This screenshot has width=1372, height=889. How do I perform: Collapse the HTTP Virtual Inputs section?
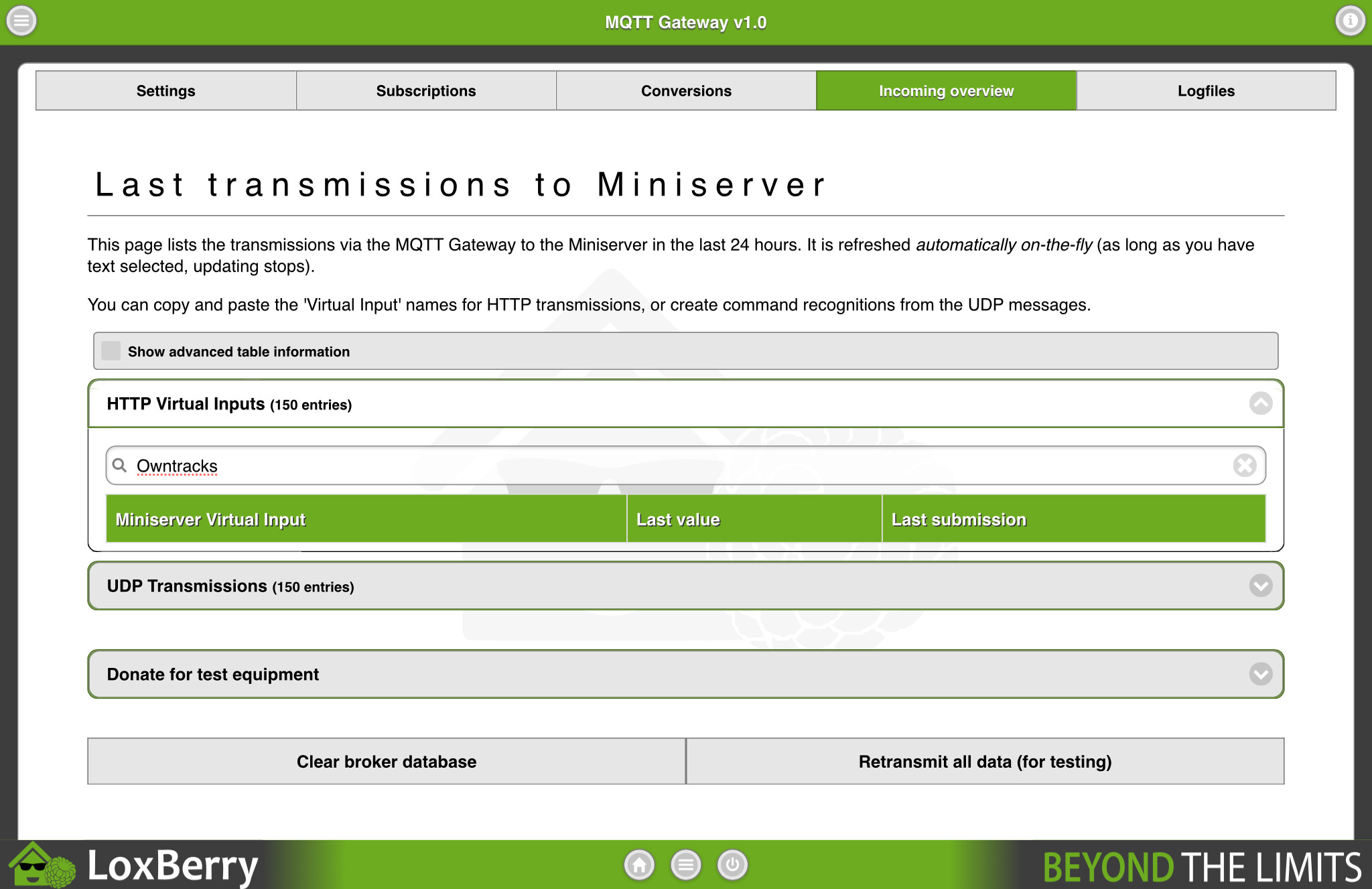[x=1260, y=404]
